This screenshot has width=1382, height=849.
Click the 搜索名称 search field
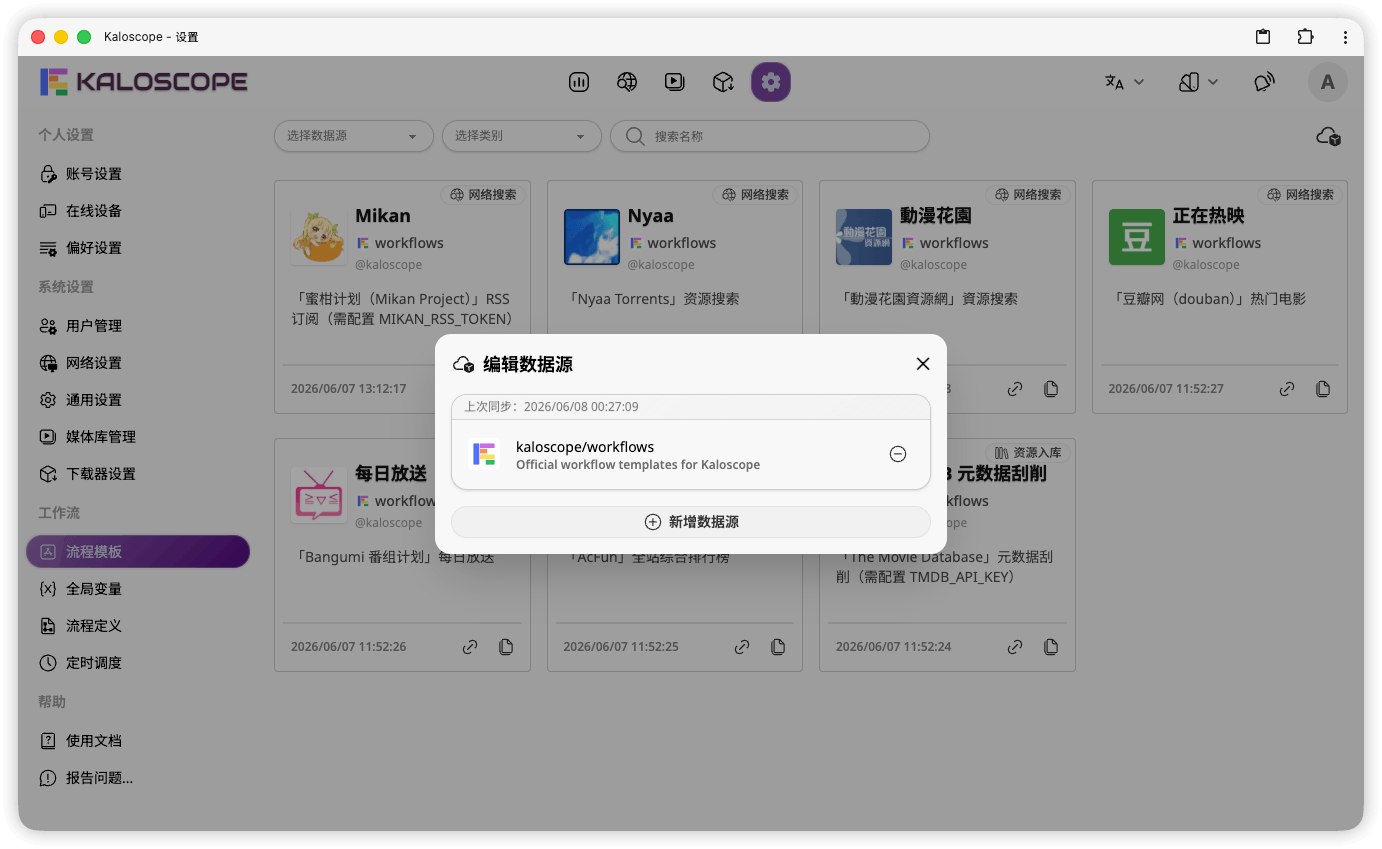[x=769, y=136]
